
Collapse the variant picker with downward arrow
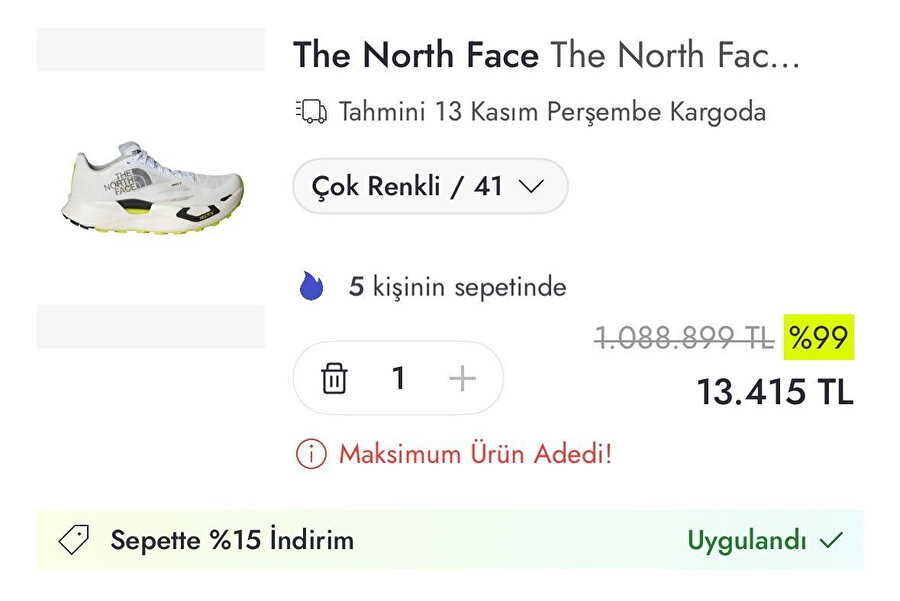coord(531,186)
